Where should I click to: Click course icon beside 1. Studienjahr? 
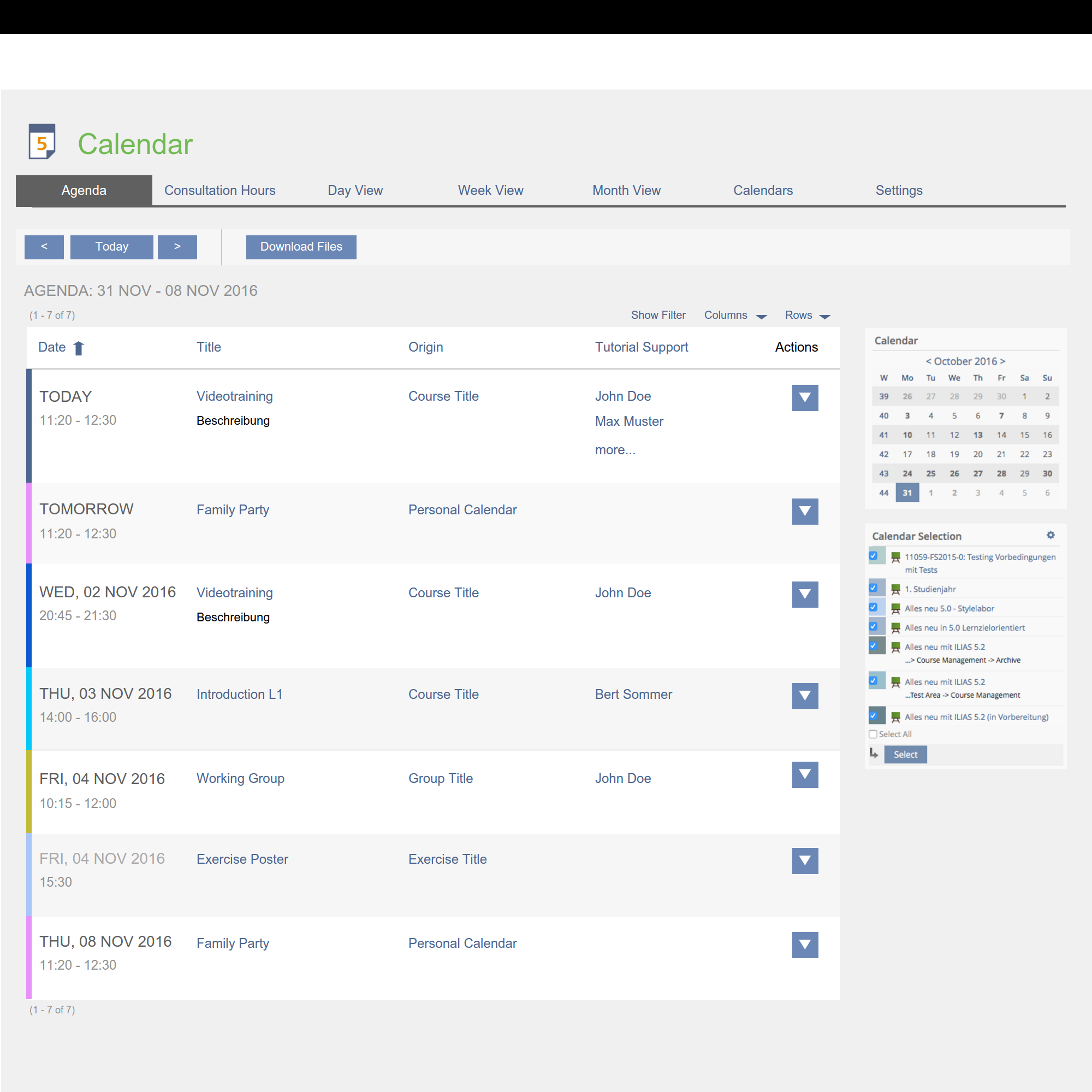pyautogui.click(x=895, y=590)
